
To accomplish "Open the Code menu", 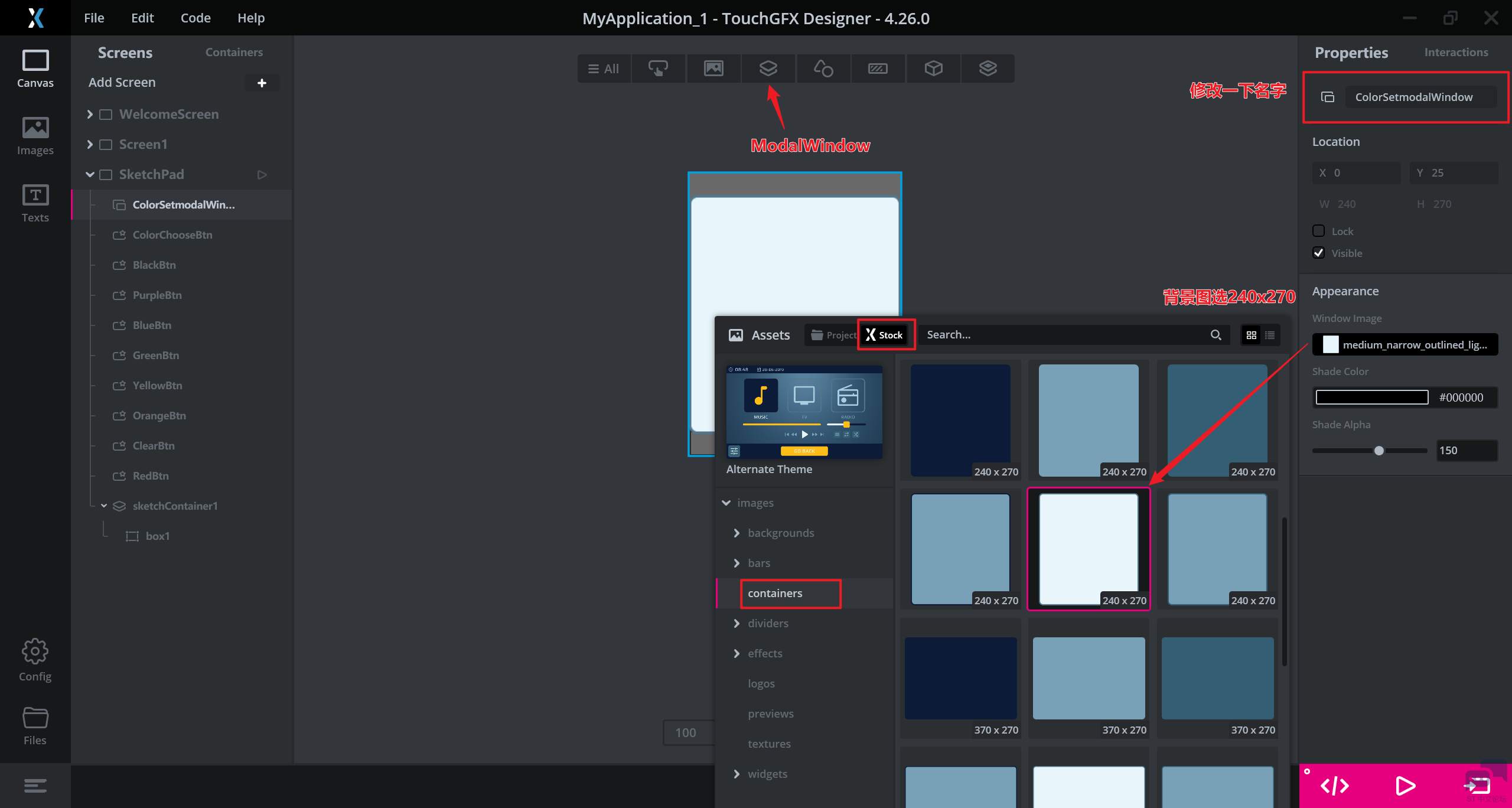I will point(195,18).
